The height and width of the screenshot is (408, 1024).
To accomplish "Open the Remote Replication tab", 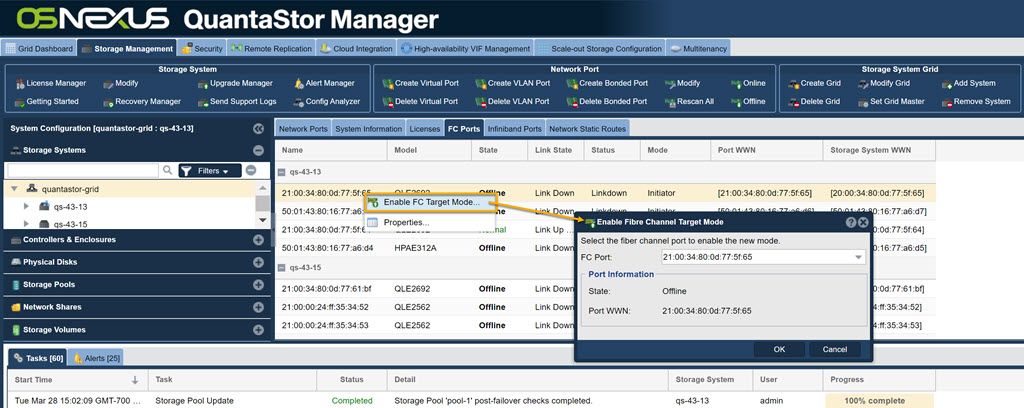I will [271, 48].
